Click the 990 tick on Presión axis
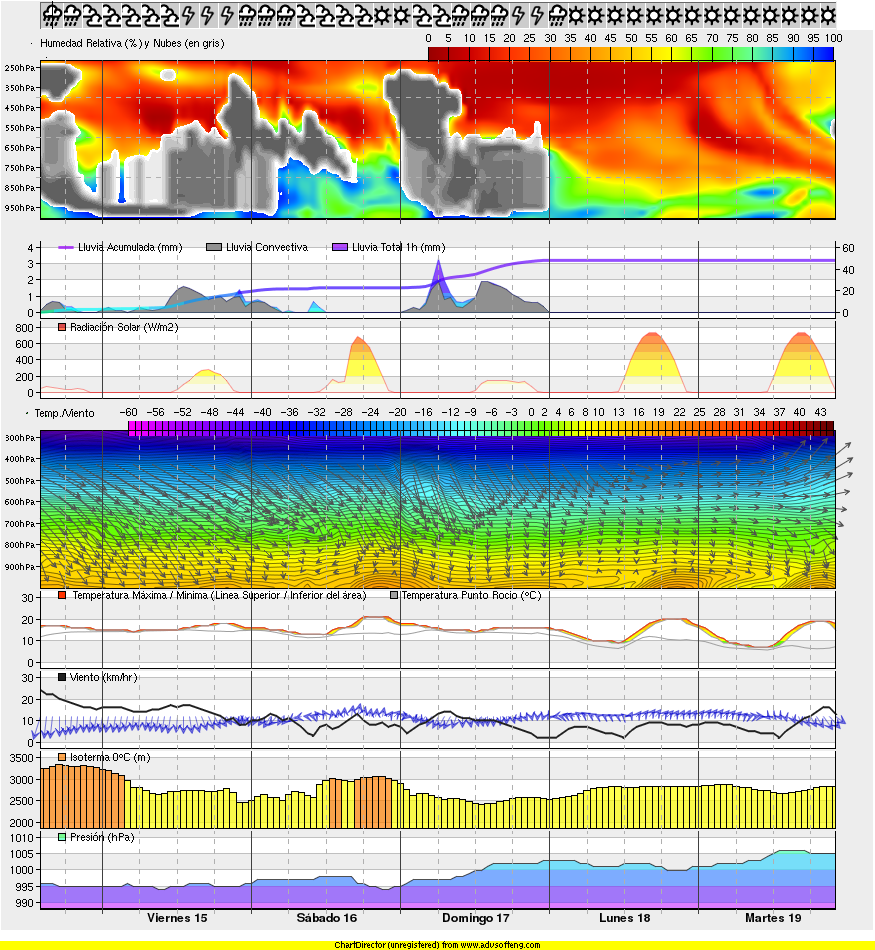Screen dimensions: 875x950 point(24,903)
